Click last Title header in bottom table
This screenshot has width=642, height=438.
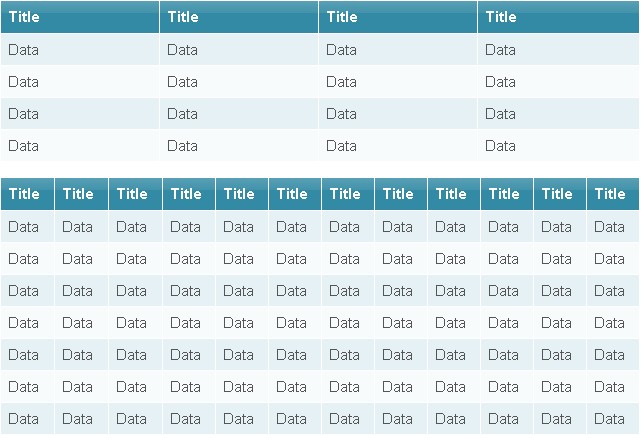(610, 194)
